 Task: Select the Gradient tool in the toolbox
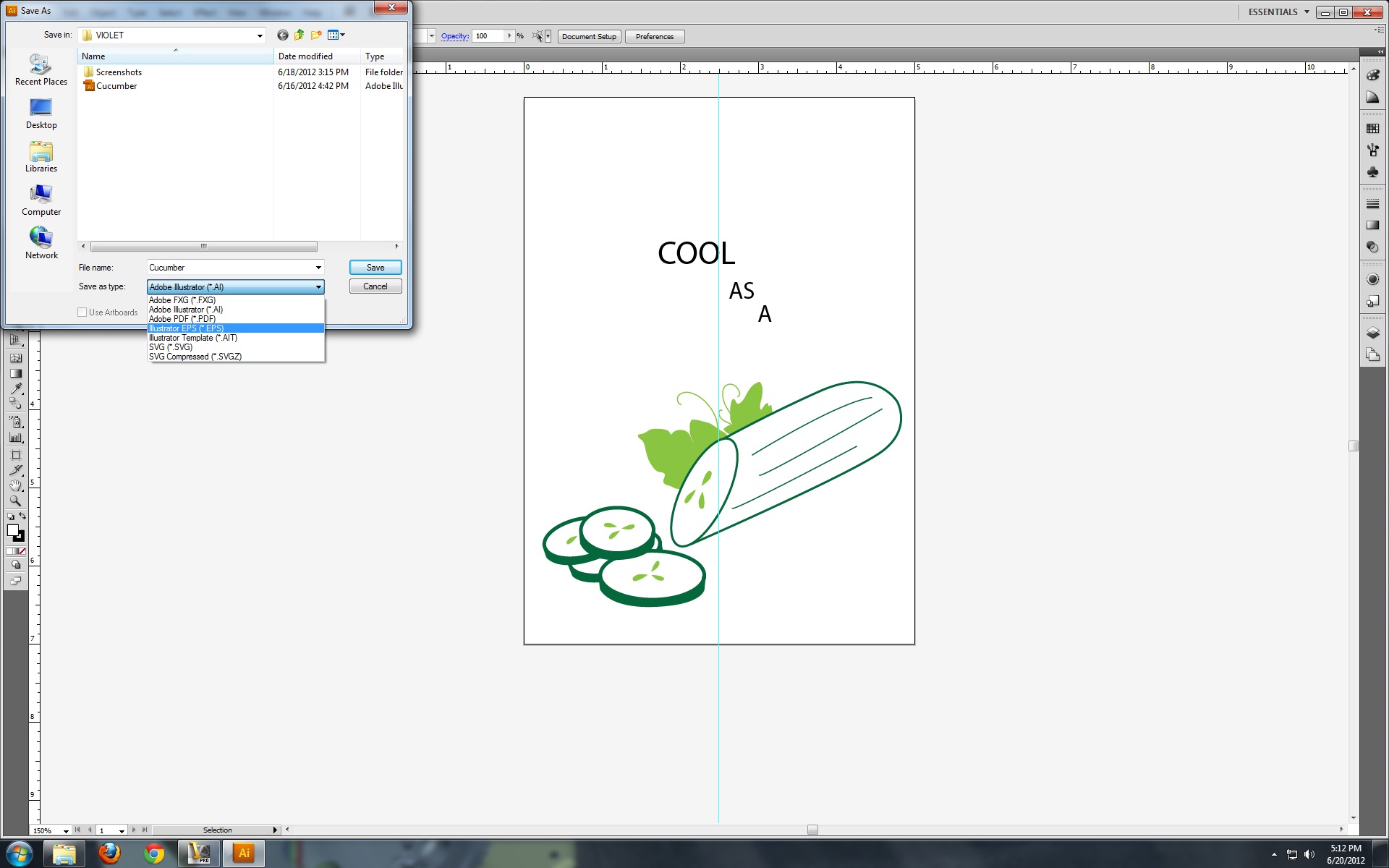16,374
